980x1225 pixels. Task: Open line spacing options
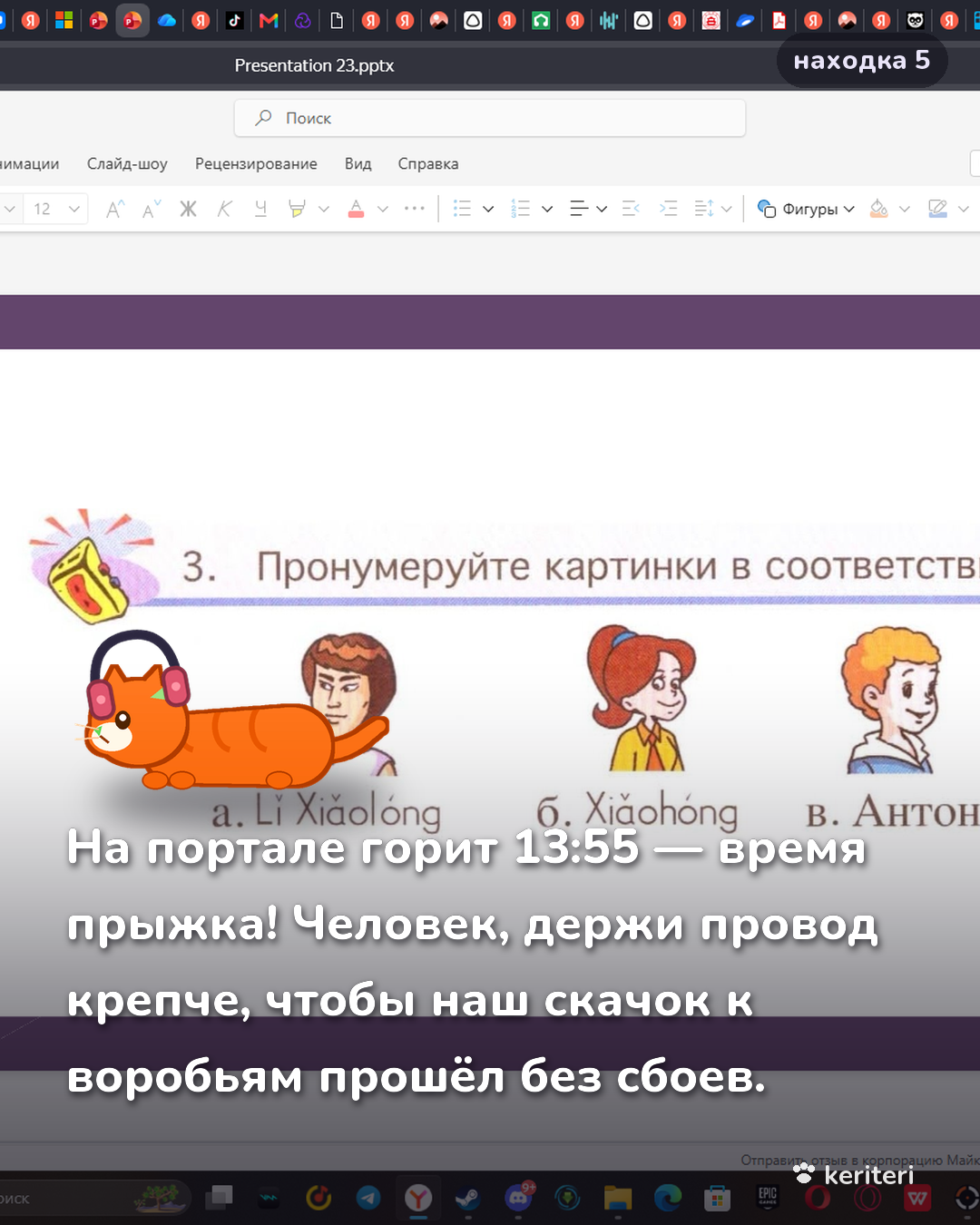703,209
